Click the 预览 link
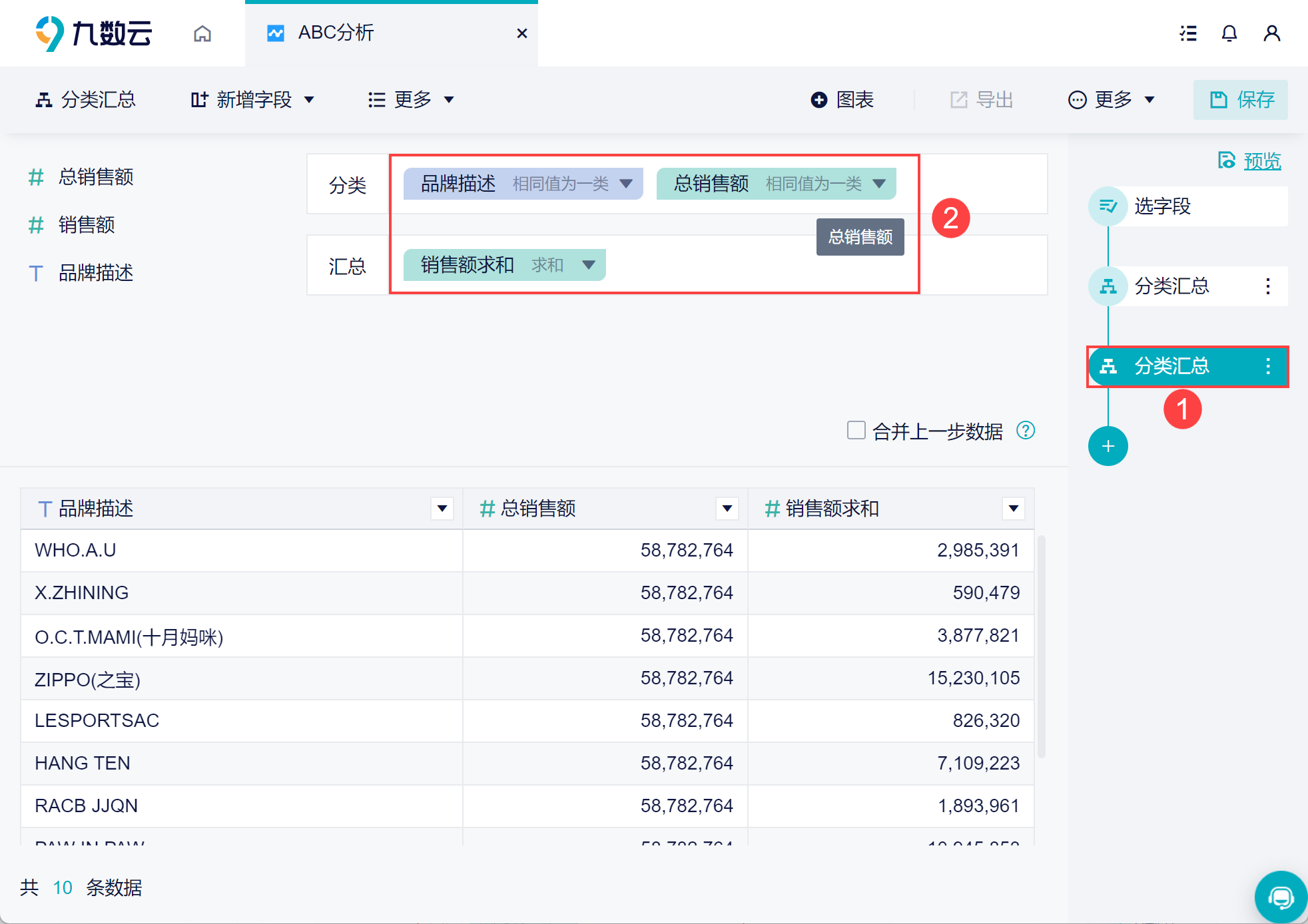Viewport: 1308px width, 924px height. pyautogui.click(x=1261, y=161)
